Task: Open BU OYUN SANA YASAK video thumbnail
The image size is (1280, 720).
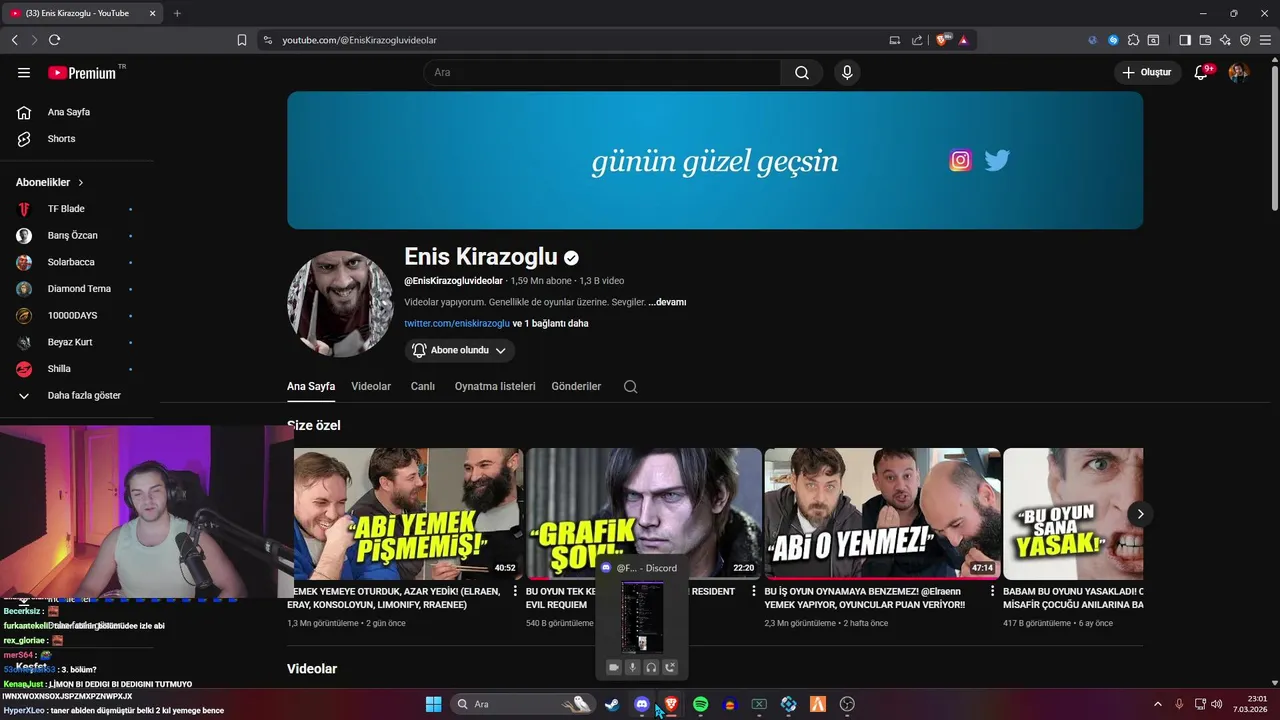Action: (1073, 514)
